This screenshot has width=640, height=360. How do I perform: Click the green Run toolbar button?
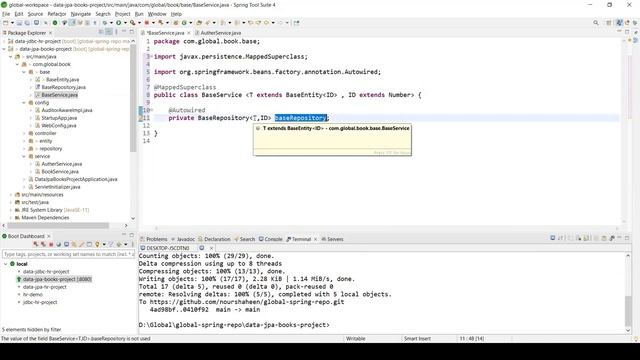click(x=118, y=23)
